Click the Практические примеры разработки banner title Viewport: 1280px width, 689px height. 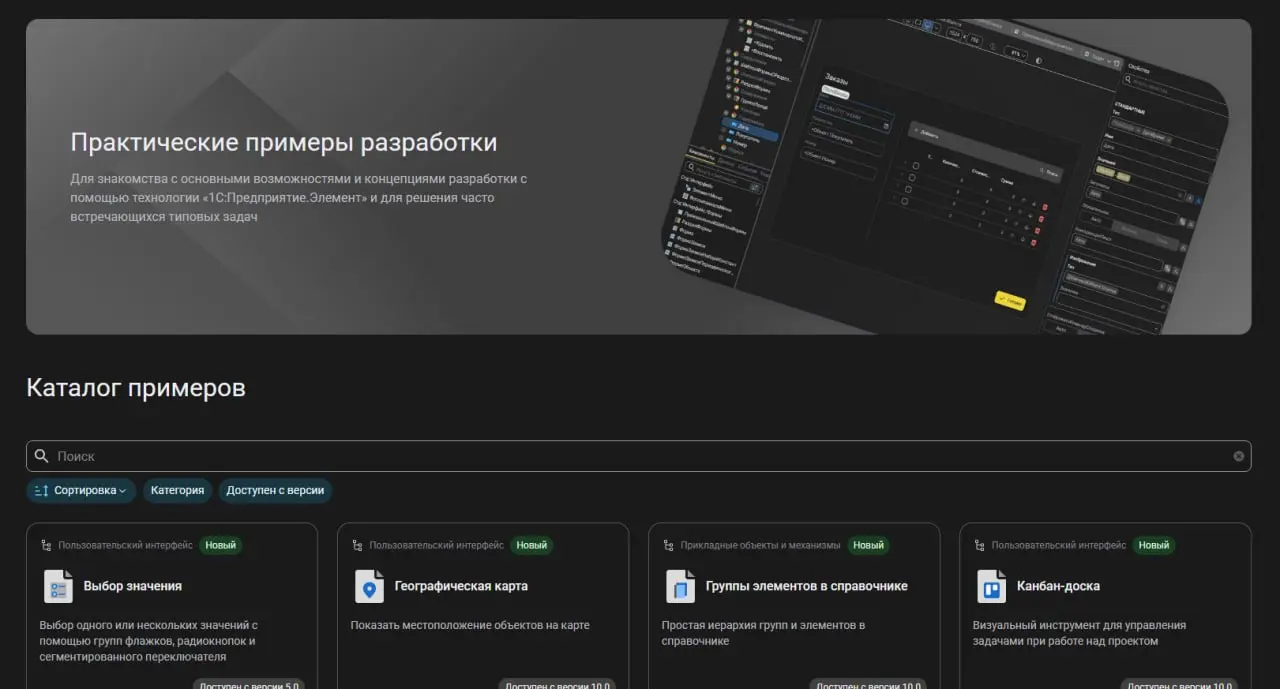[x=284, y=142]
